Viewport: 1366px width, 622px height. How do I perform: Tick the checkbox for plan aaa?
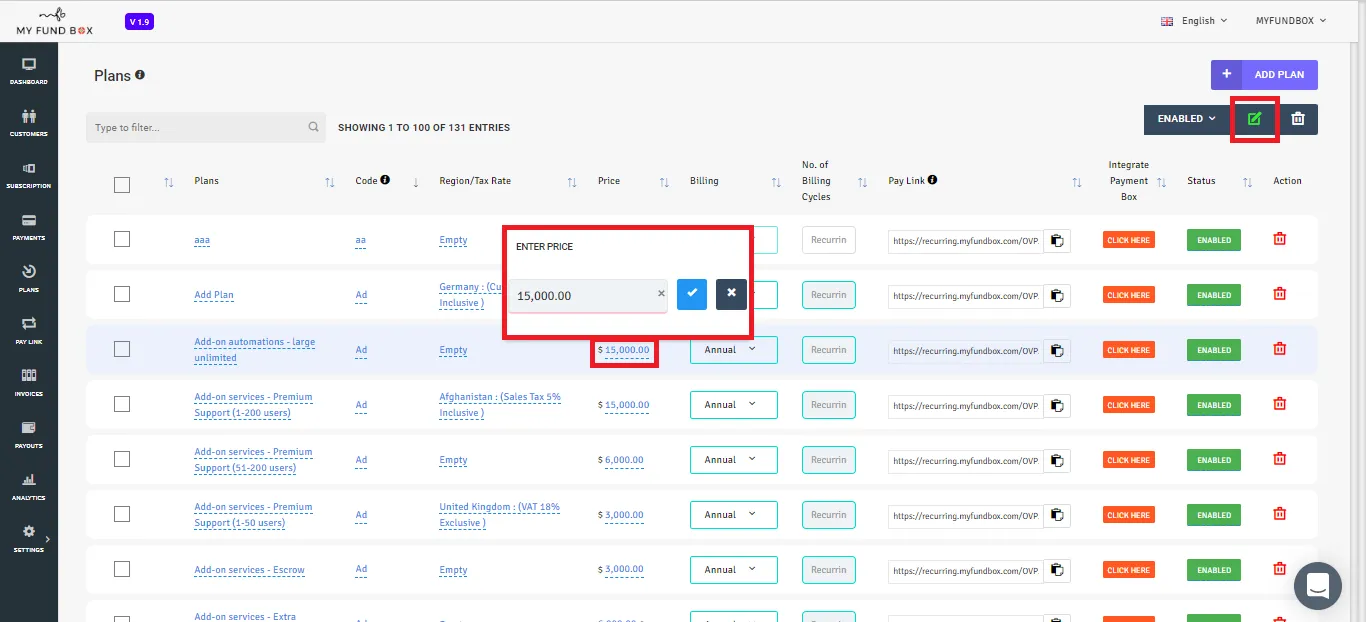coord(122,239)
